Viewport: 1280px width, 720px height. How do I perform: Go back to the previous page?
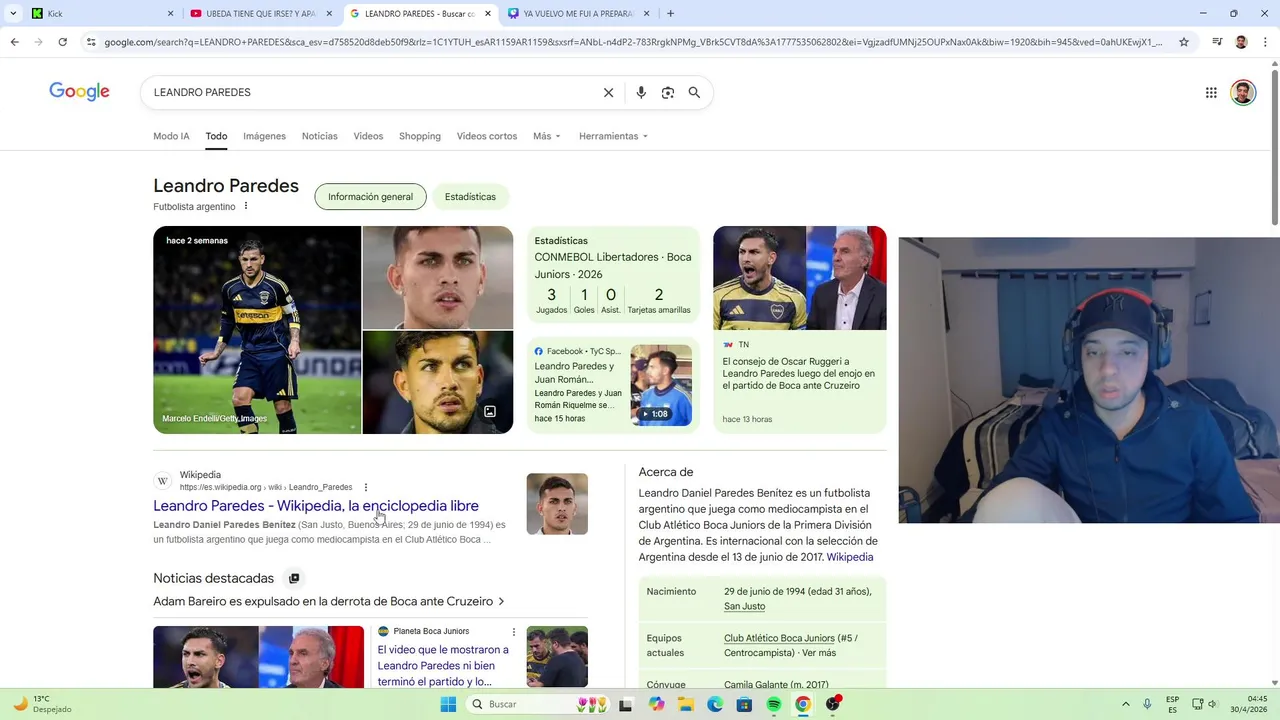click(x=15, y=42)
